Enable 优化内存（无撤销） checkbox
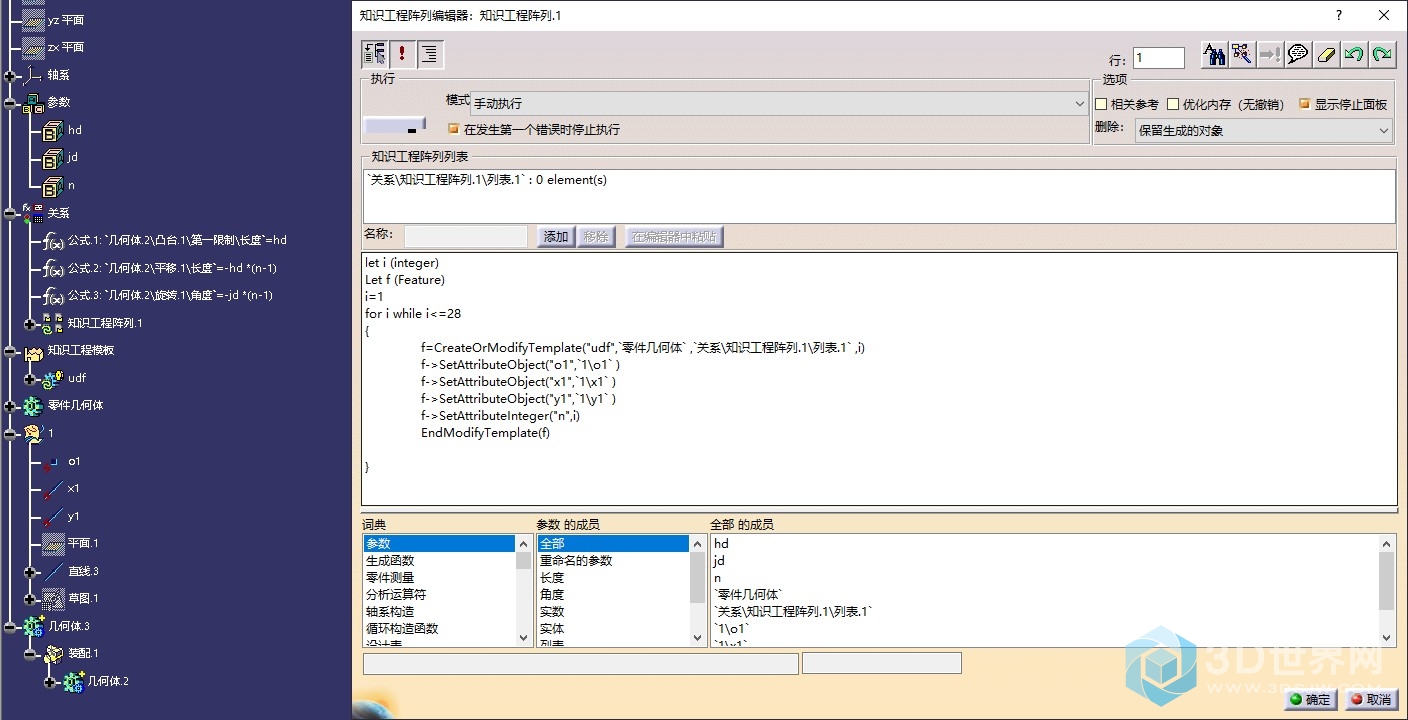Viewport: 1408px width, 720px height. click(x=1173, y=104)
